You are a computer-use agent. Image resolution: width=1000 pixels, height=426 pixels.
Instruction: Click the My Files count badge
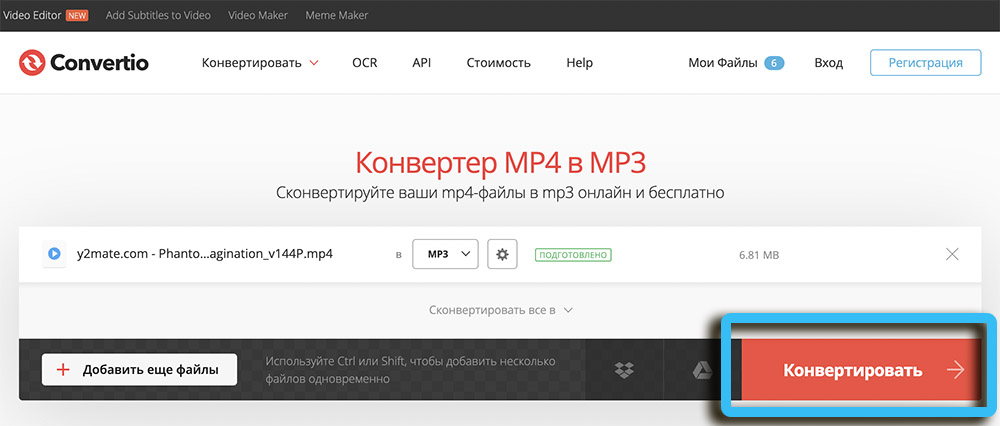click(x=774, y=63)
